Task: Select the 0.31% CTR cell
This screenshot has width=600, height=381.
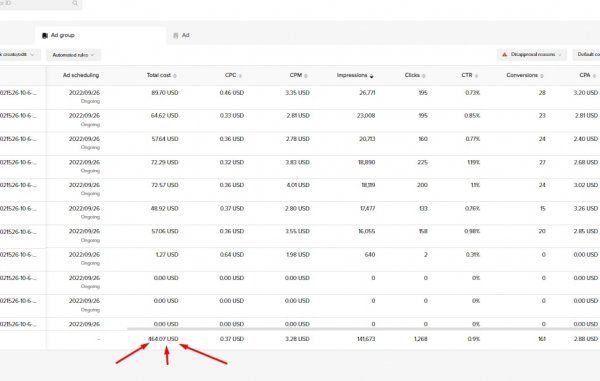Action: pyautogui.click(x=473, y=255)
